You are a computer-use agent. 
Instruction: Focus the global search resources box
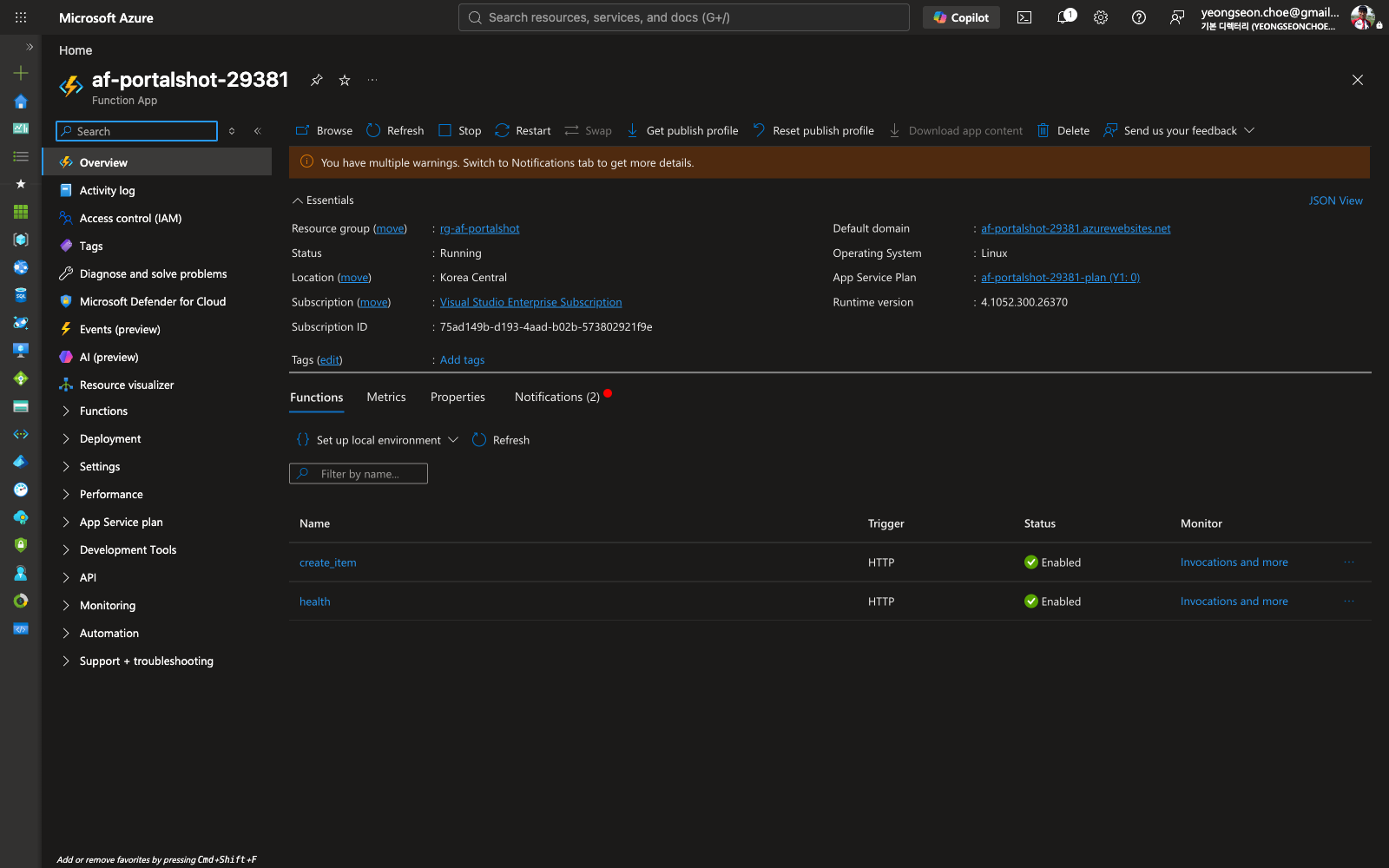[x=684, y=17]
